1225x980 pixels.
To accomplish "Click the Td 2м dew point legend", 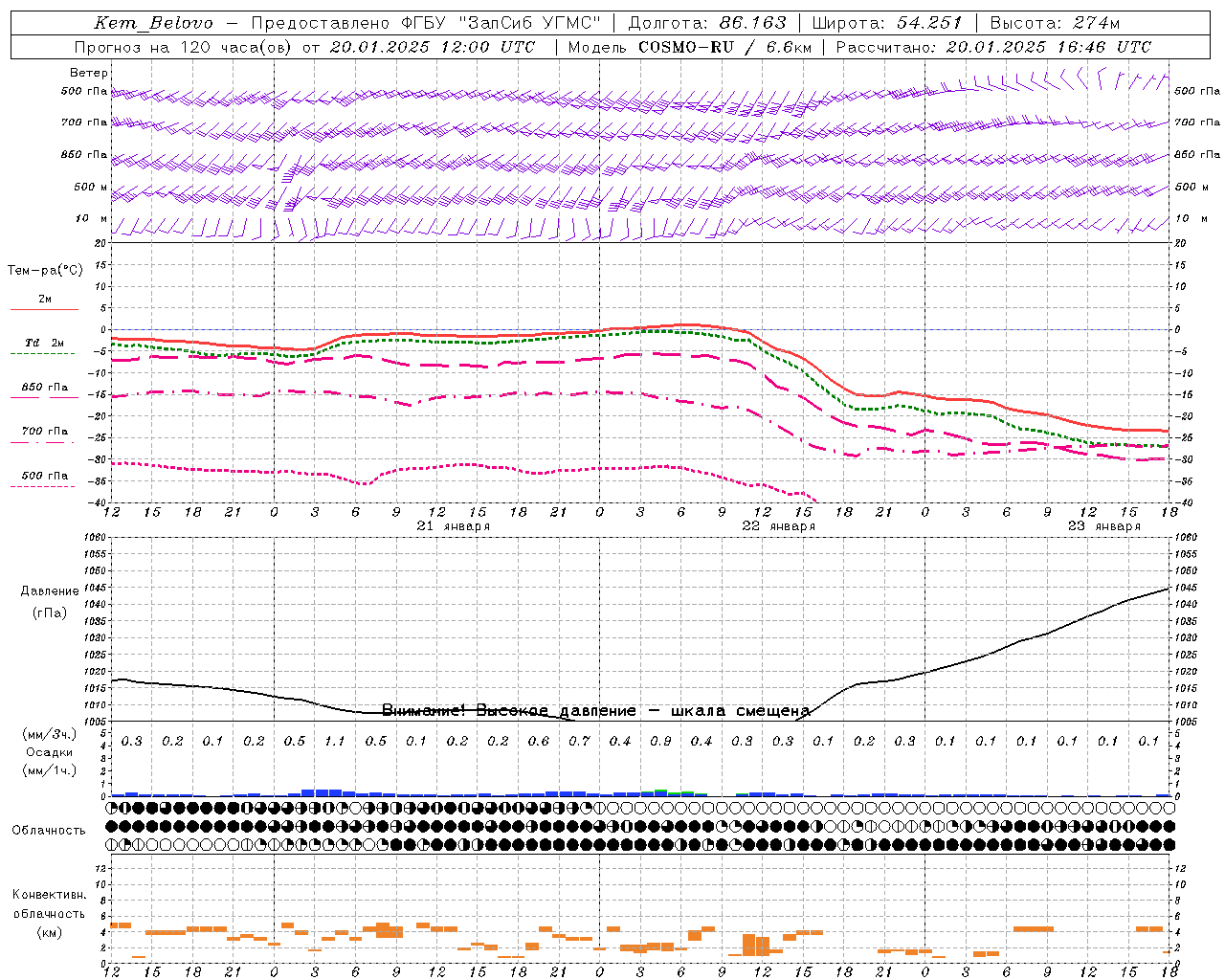I will click(45, 343).
